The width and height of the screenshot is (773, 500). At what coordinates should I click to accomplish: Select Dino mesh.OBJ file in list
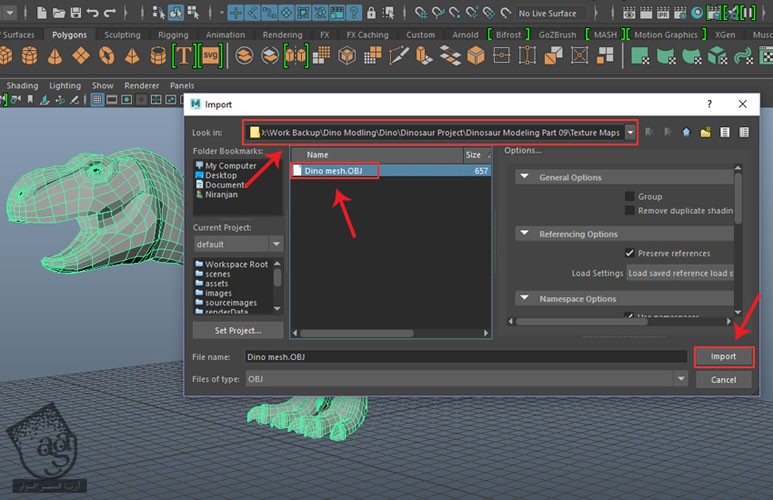(x=335, y=171)
